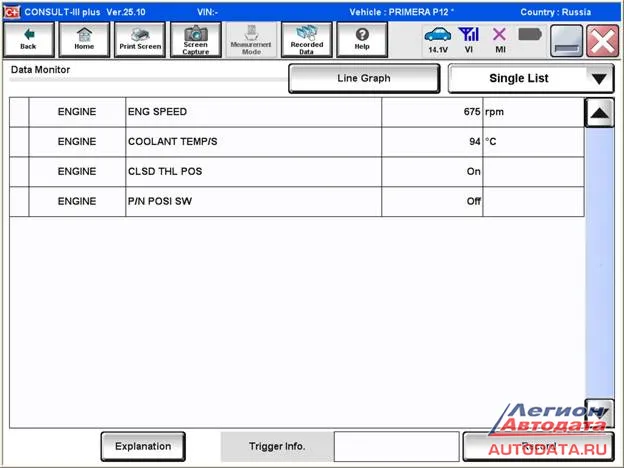Select the P/N POSI SW row
The height and width of the screenshot is (468, 624).
click(x=297, y=202)
